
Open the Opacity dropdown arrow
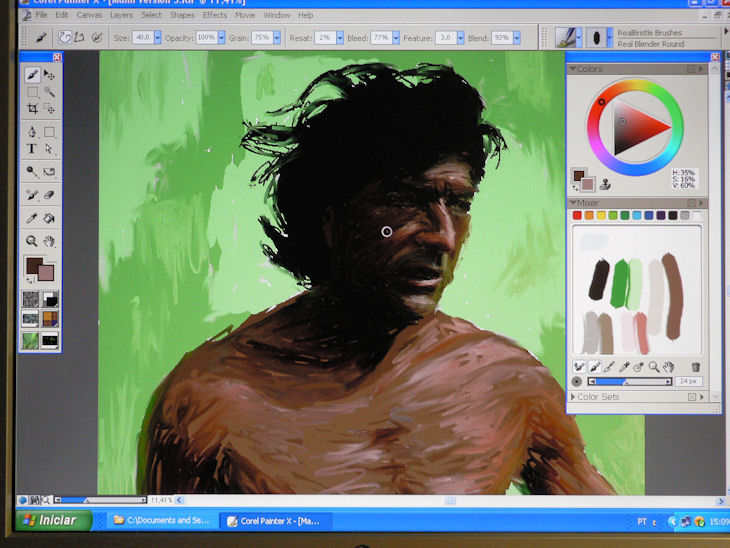pyautogui.click(x=221, y=37)
